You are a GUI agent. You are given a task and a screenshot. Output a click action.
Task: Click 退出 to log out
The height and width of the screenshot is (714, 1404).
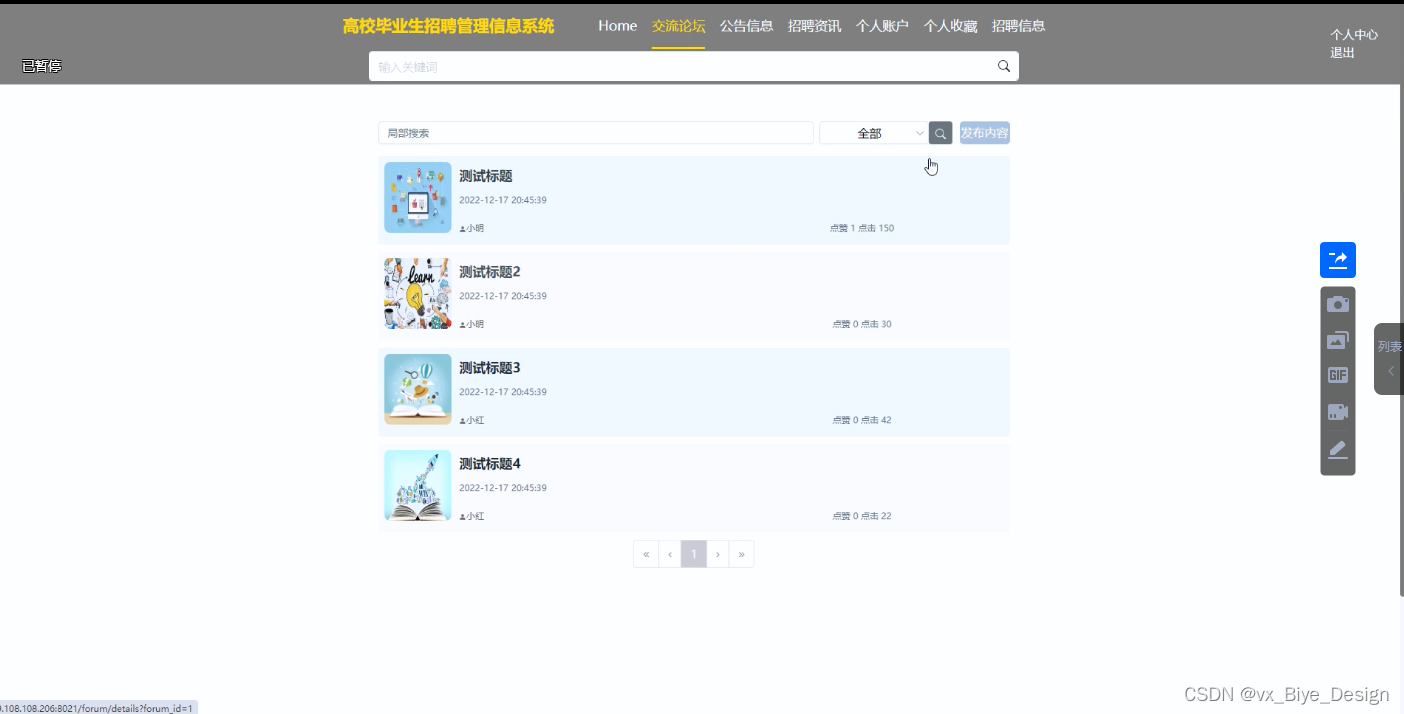1342,53
